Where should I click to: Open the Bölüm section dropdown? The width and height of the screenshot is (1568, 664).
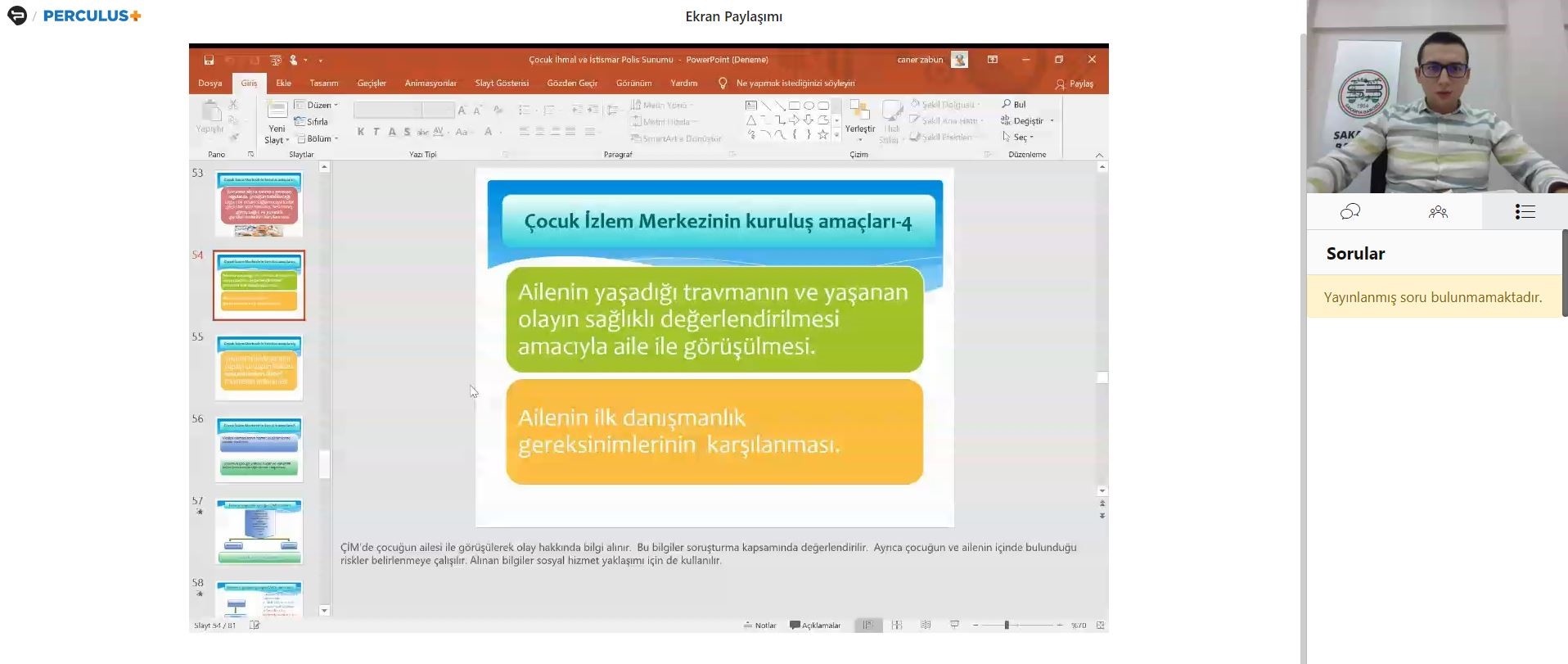(318, 139)
